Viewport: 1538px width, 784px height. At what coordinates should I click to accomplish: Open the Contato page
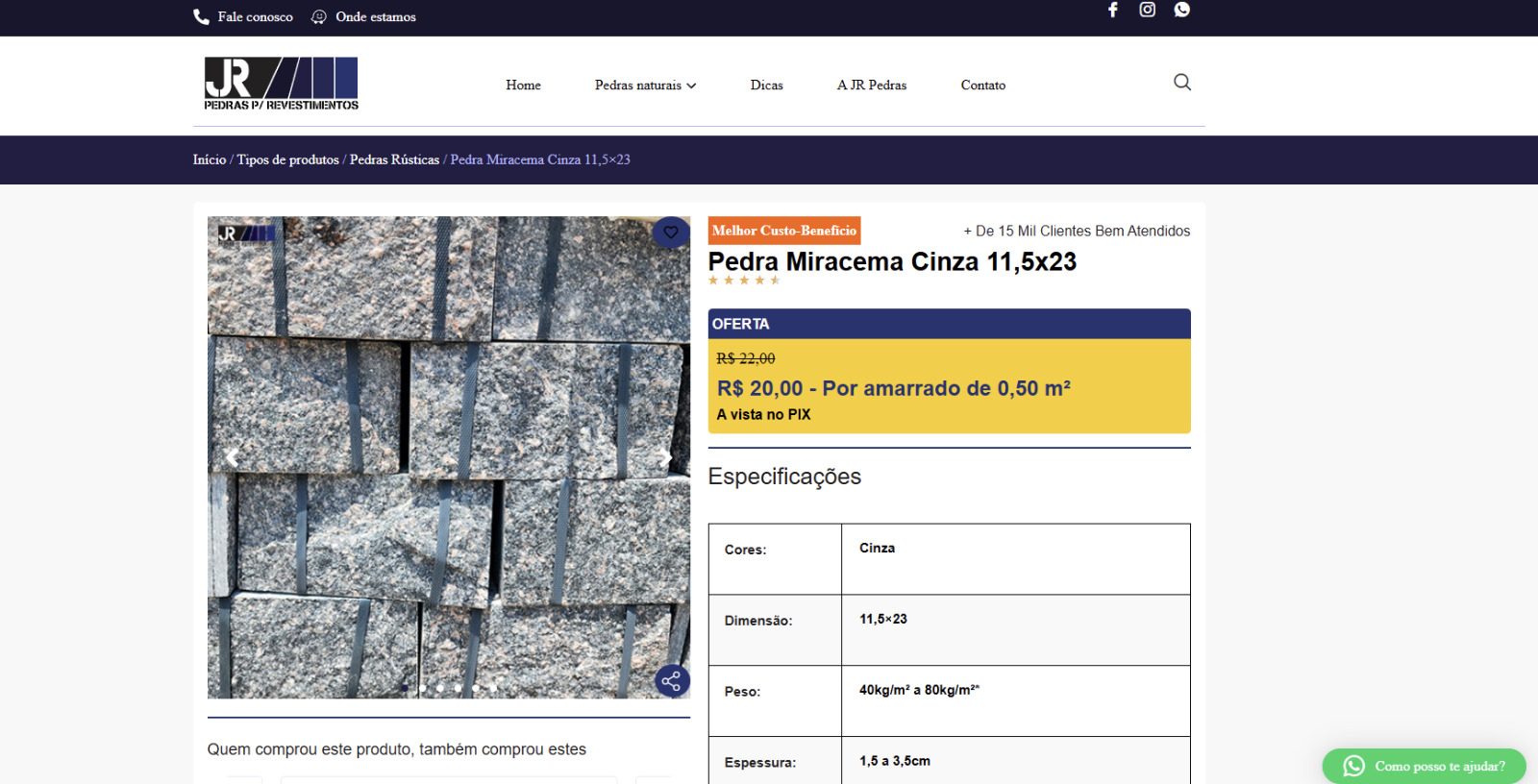[982, 86]
